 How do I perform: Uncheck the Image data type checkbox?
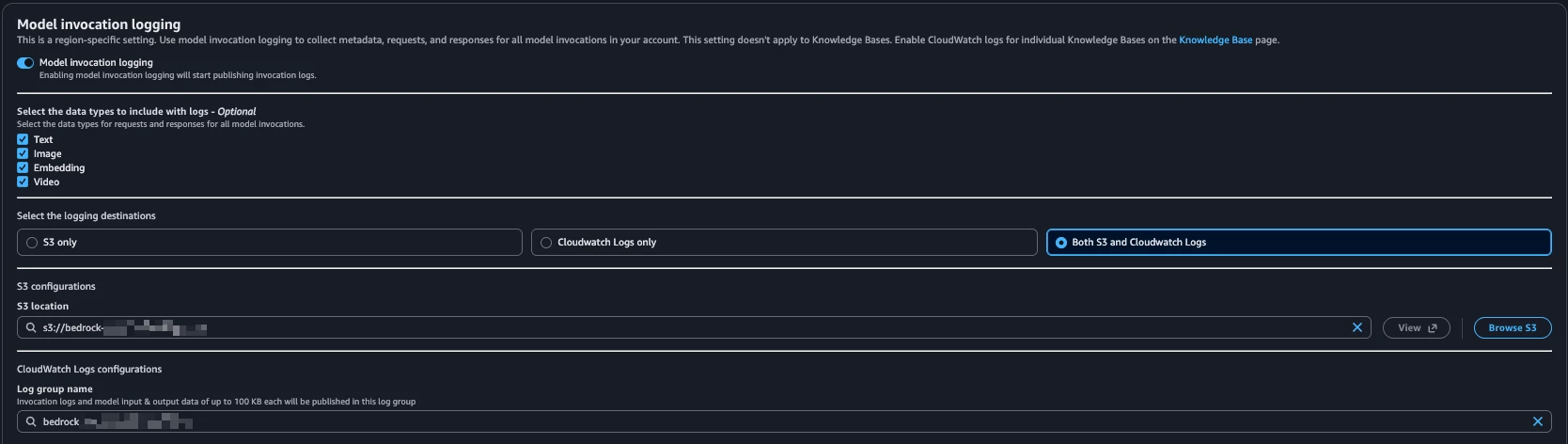23,153
